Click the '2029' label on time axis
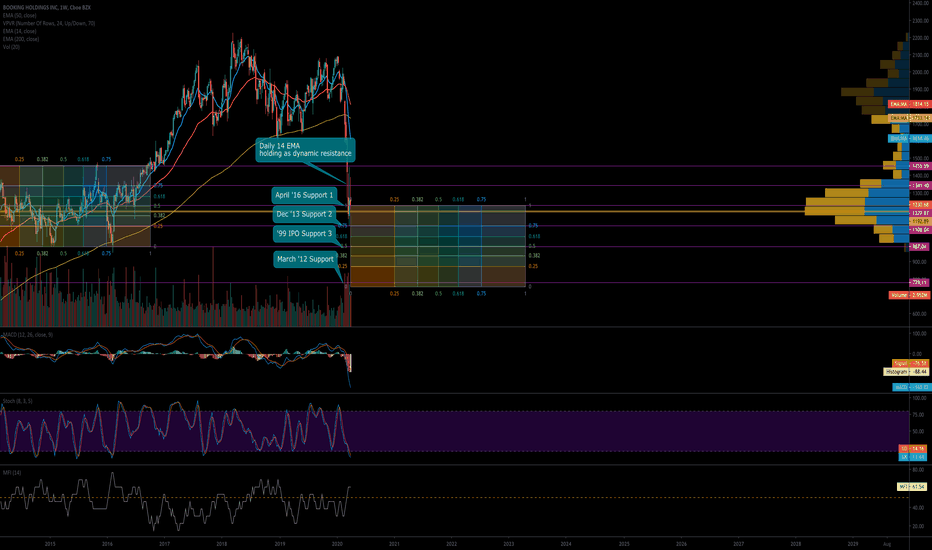Screen dimensions: 932x550 pyautogui.click(x=853, y=543)
